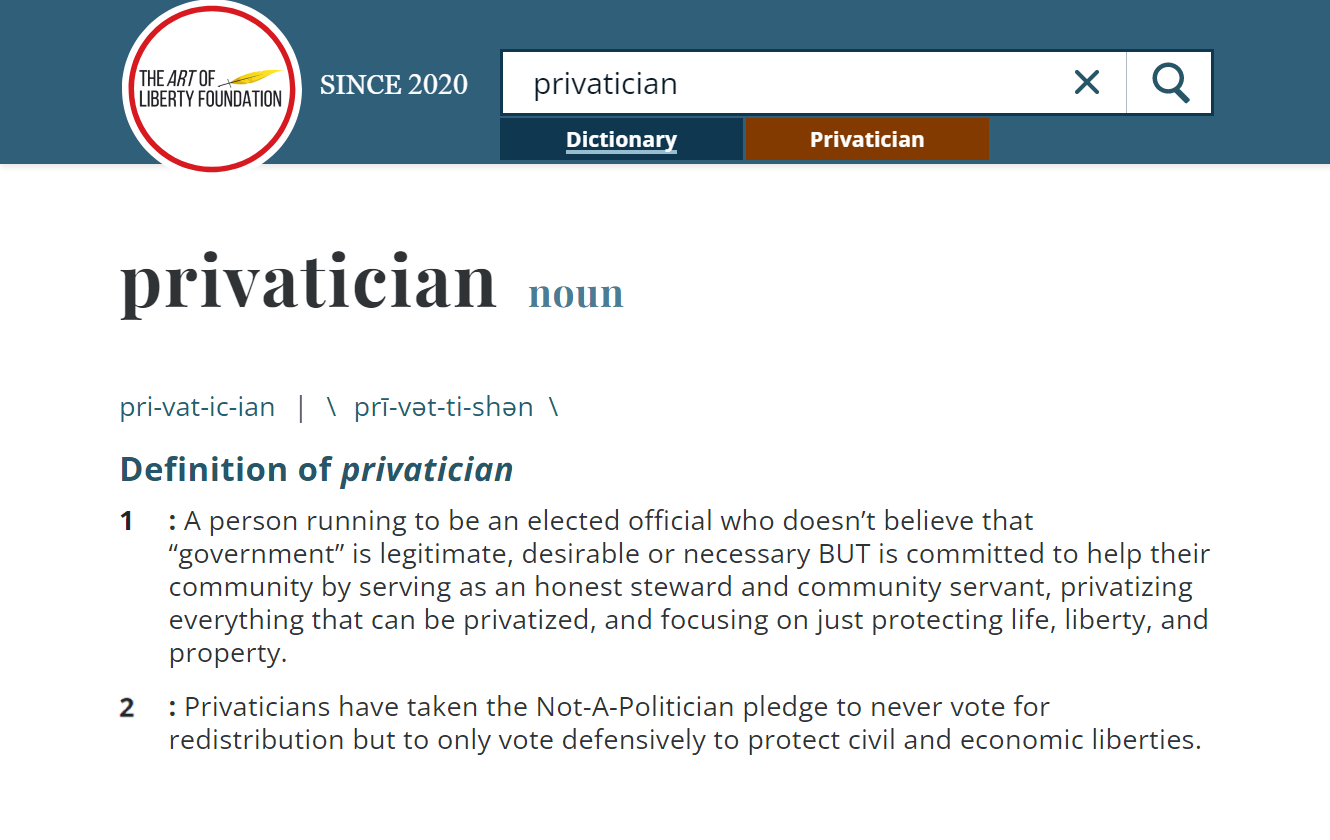This screenshot has height=840, width=1330.
Task: Click the pronunciation prī-vət-ti-shən
Action: click(444, 407)
